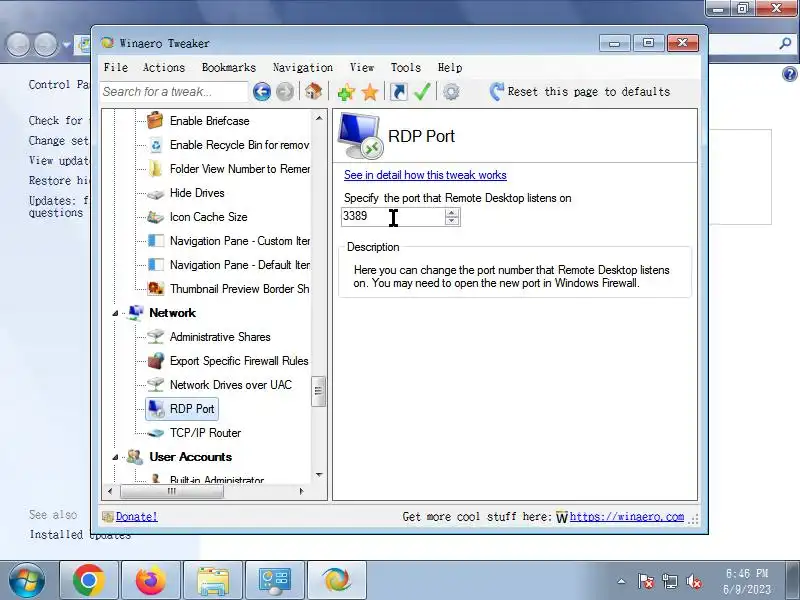Open See in detail how this tweak works
The image size is (800, 600).
coord(425,175)
